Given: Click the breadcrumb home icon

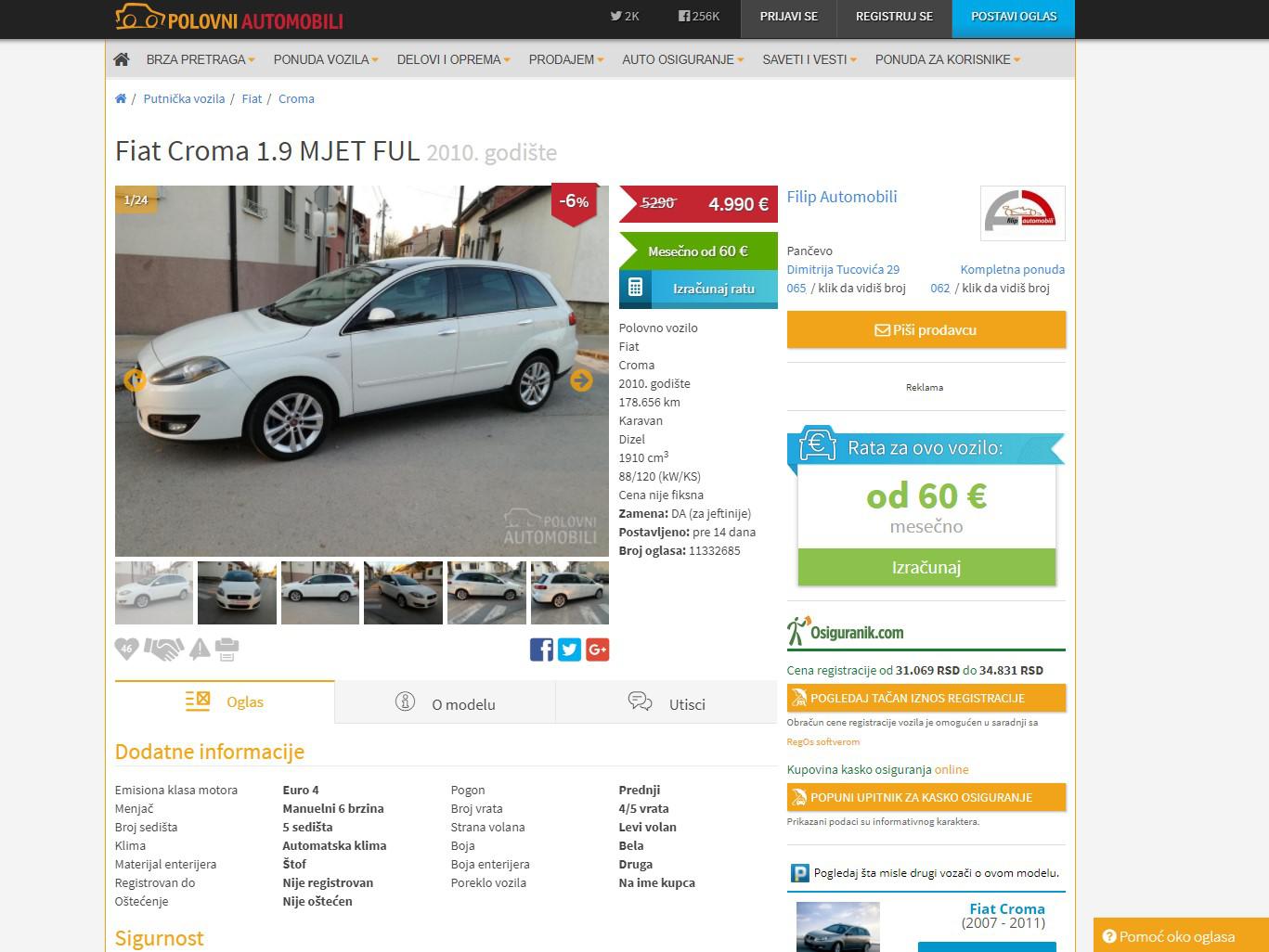Looking at the screenshot, I should pyautogui.click(x=121, y=98).
